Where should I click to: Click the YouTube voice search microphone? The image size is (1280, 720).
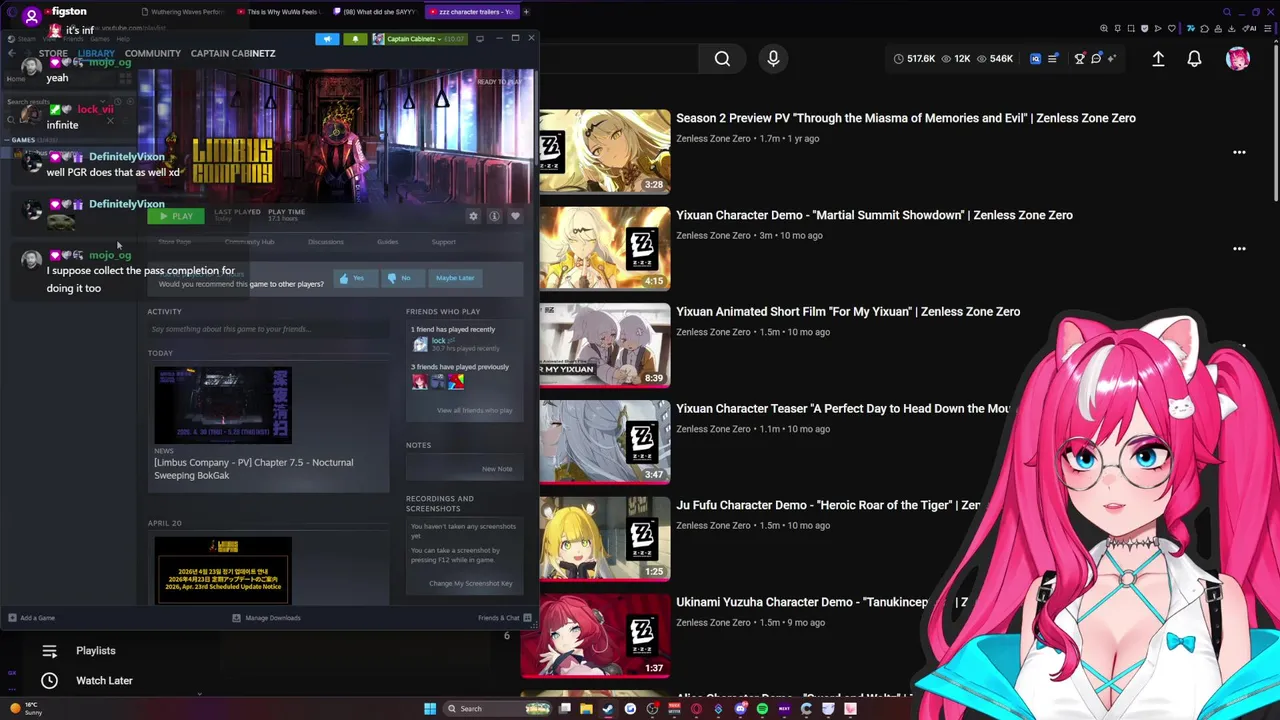pos(773,59)
